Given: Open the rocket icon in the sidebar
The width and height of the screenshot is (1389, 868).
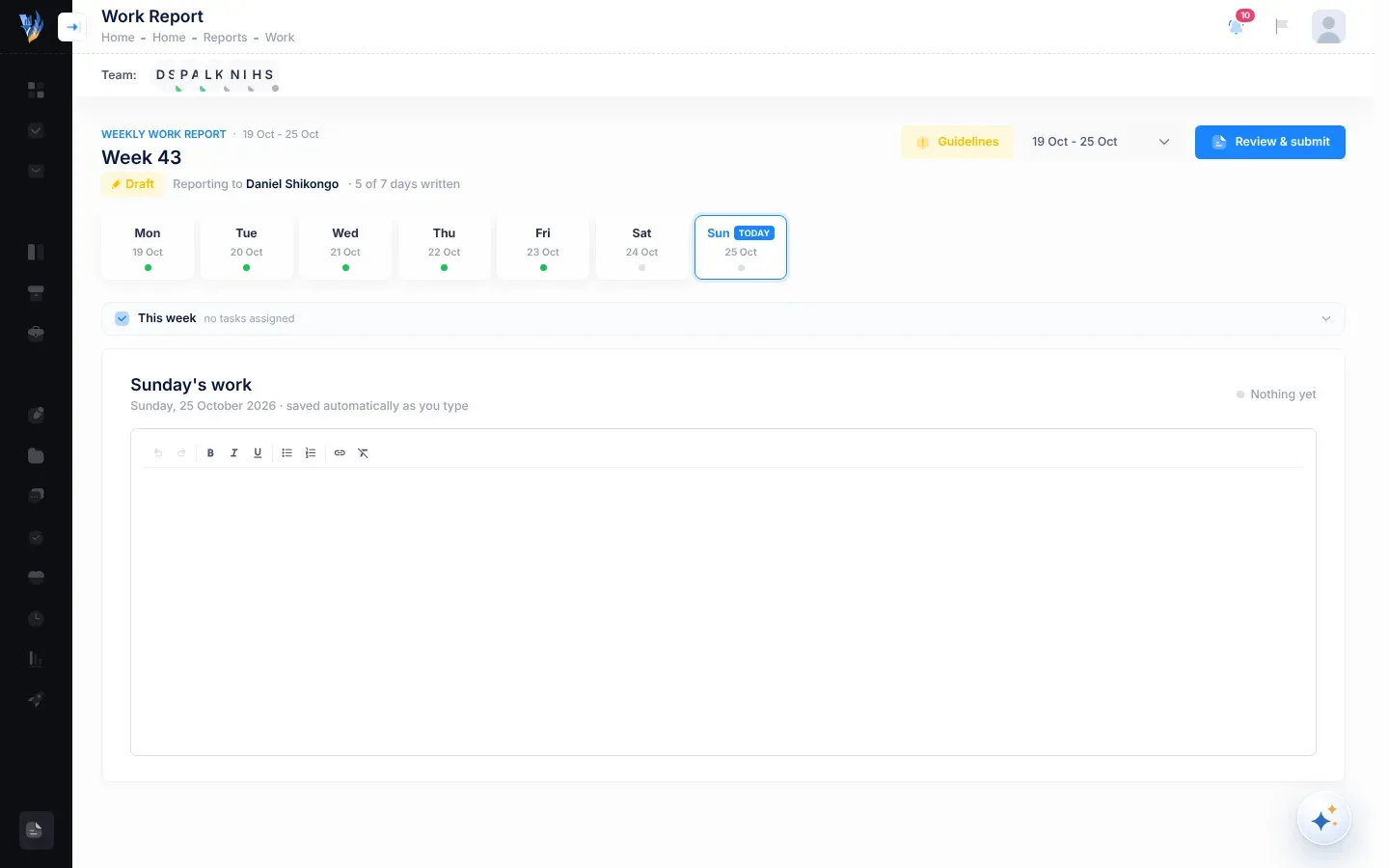Looking at the screenshot, I should pyautogui.click(x=36, y=699).
